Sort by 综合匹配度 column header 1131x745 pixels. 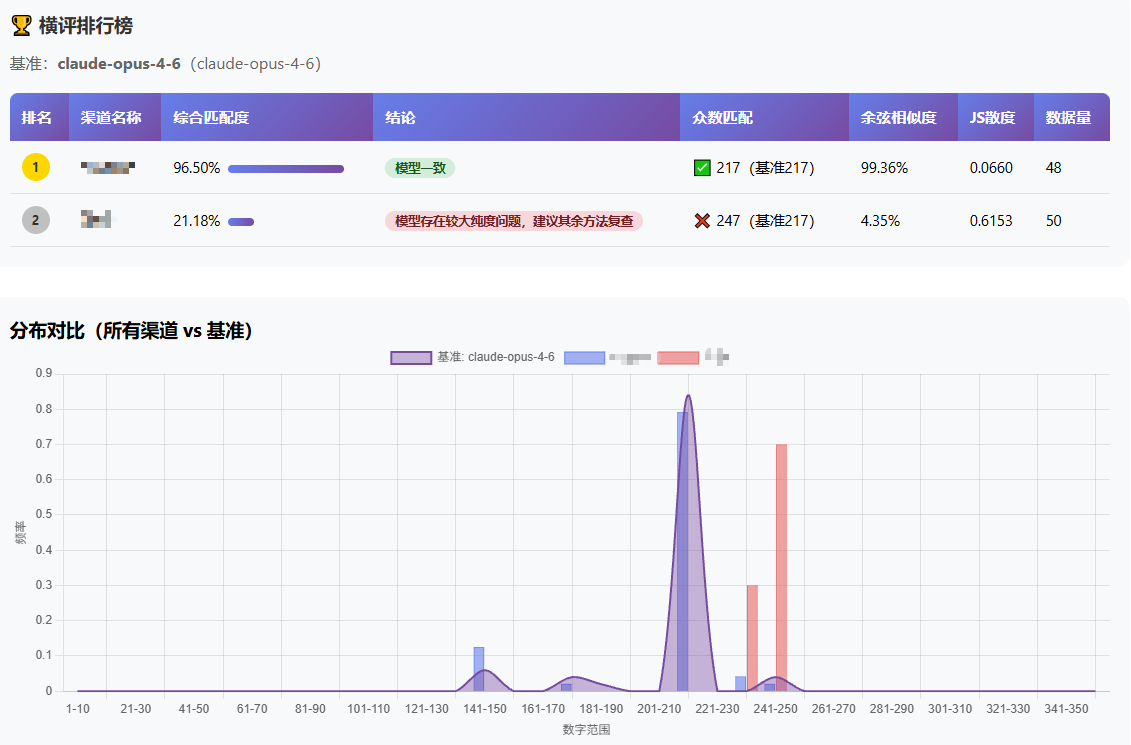[267, 117]
